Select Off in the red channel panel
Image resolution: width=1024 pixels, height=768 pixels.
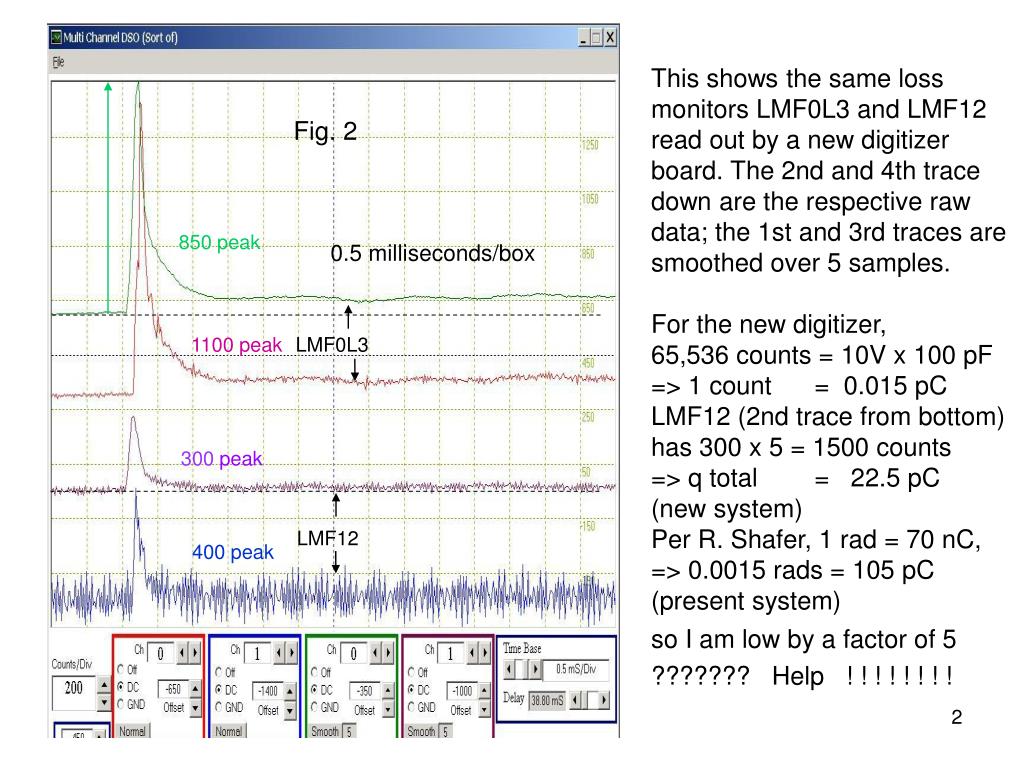(x=120, y=669)
